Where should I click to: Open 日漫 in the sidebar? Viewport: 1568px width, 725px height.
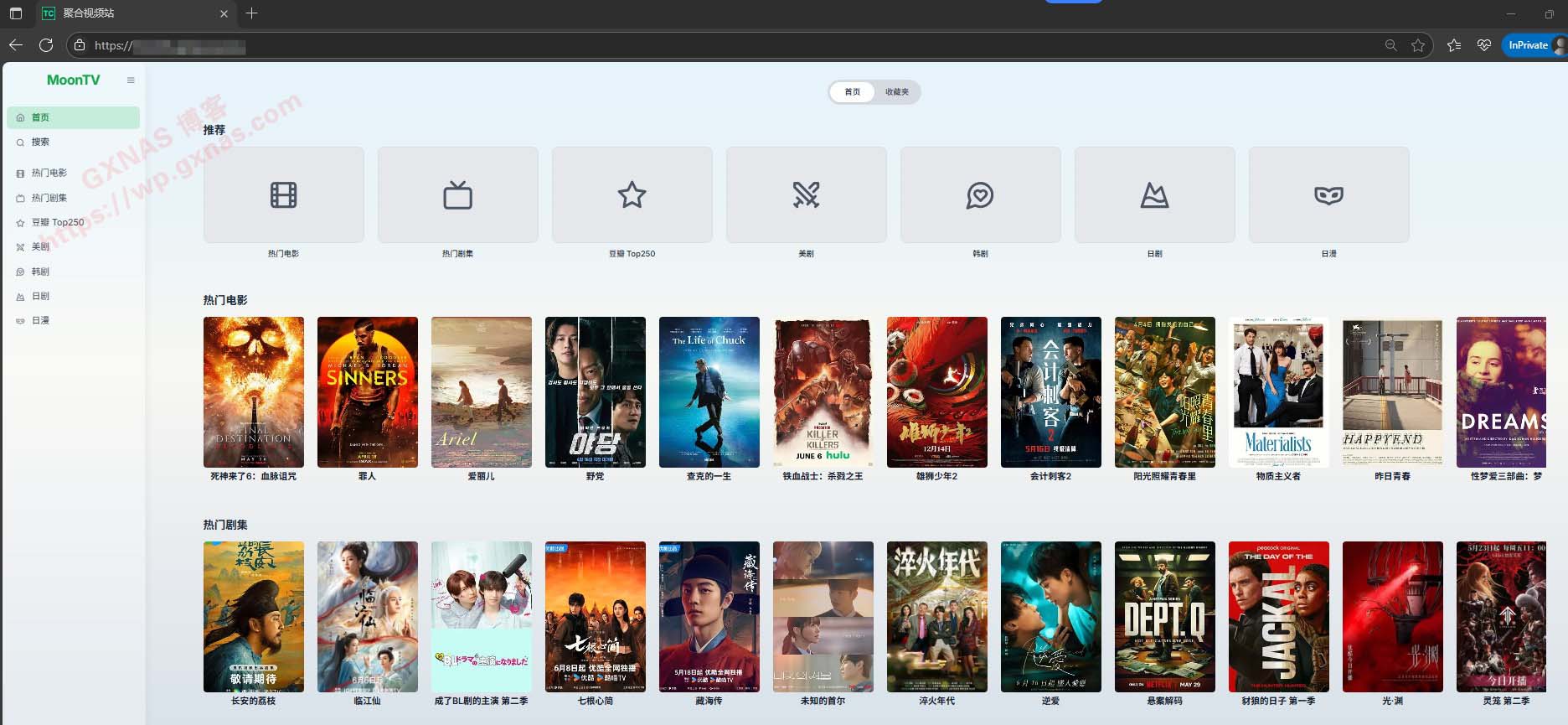point(74,320)
